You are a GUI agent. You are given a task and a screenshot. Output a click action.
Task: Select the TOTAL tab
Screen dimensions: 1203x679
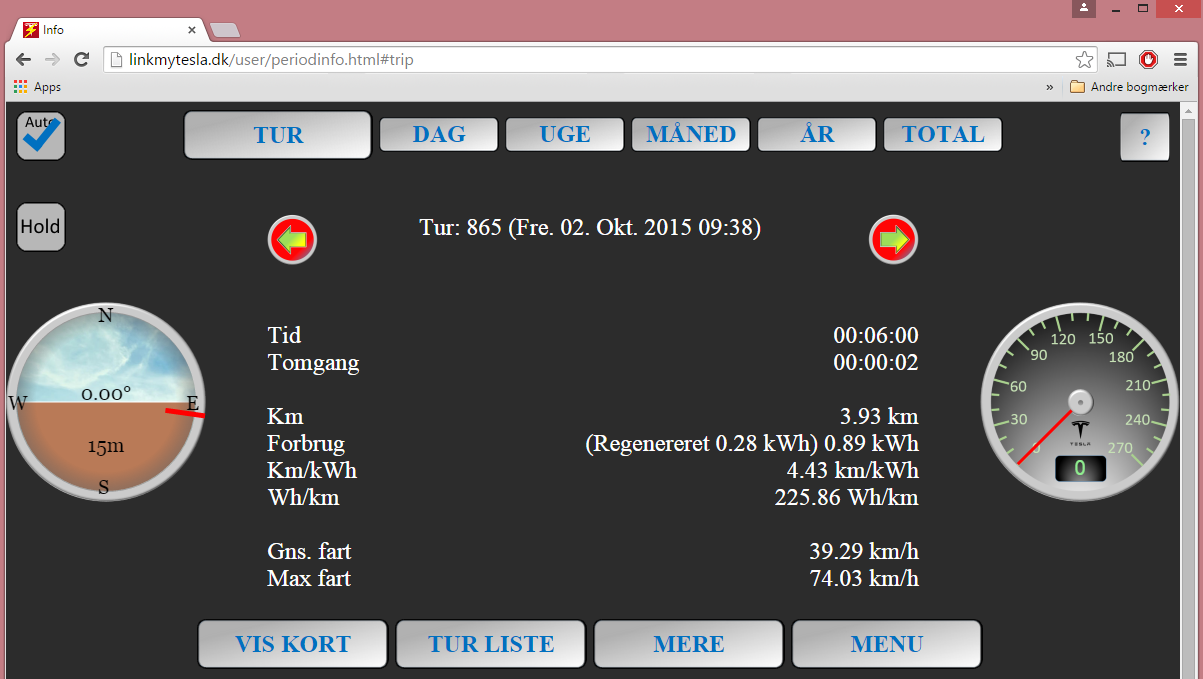(x=943, y=135)
